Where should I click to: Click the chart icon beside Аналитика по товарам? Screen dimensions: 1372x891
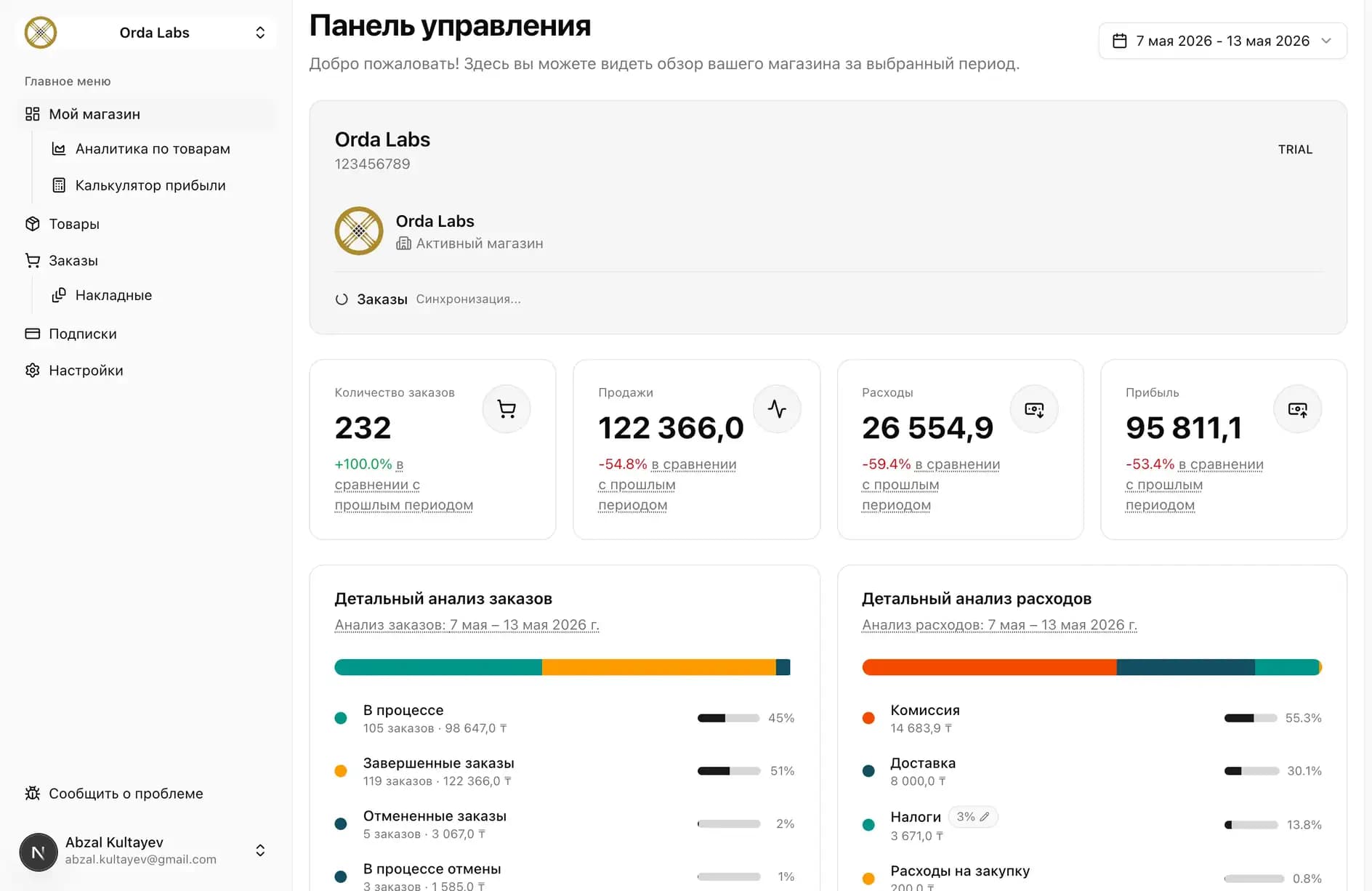pos(59,149)
